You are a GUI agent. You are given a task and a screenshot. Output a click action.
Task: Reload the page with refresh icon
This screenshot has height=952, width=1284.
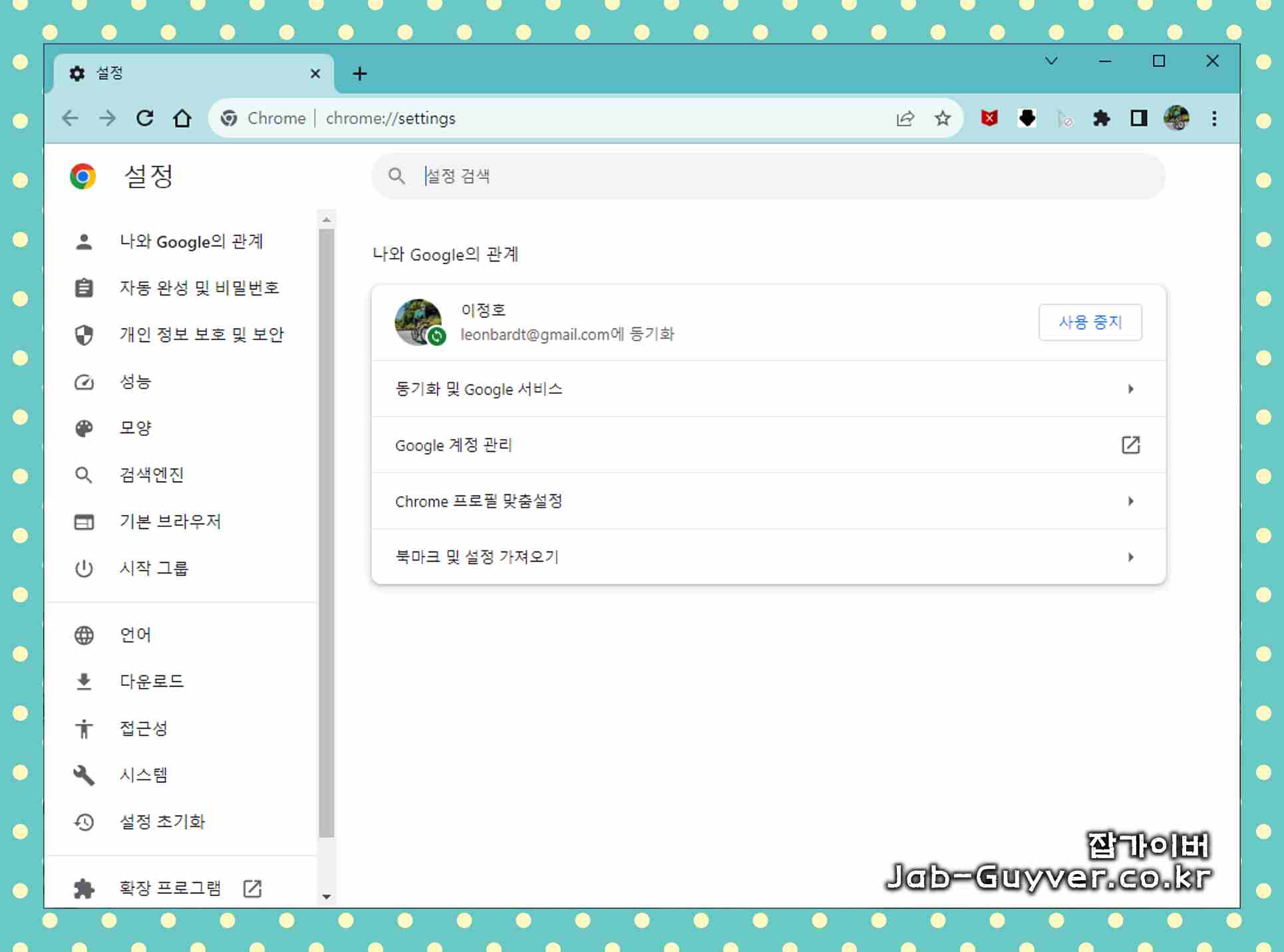pos(144,118)
